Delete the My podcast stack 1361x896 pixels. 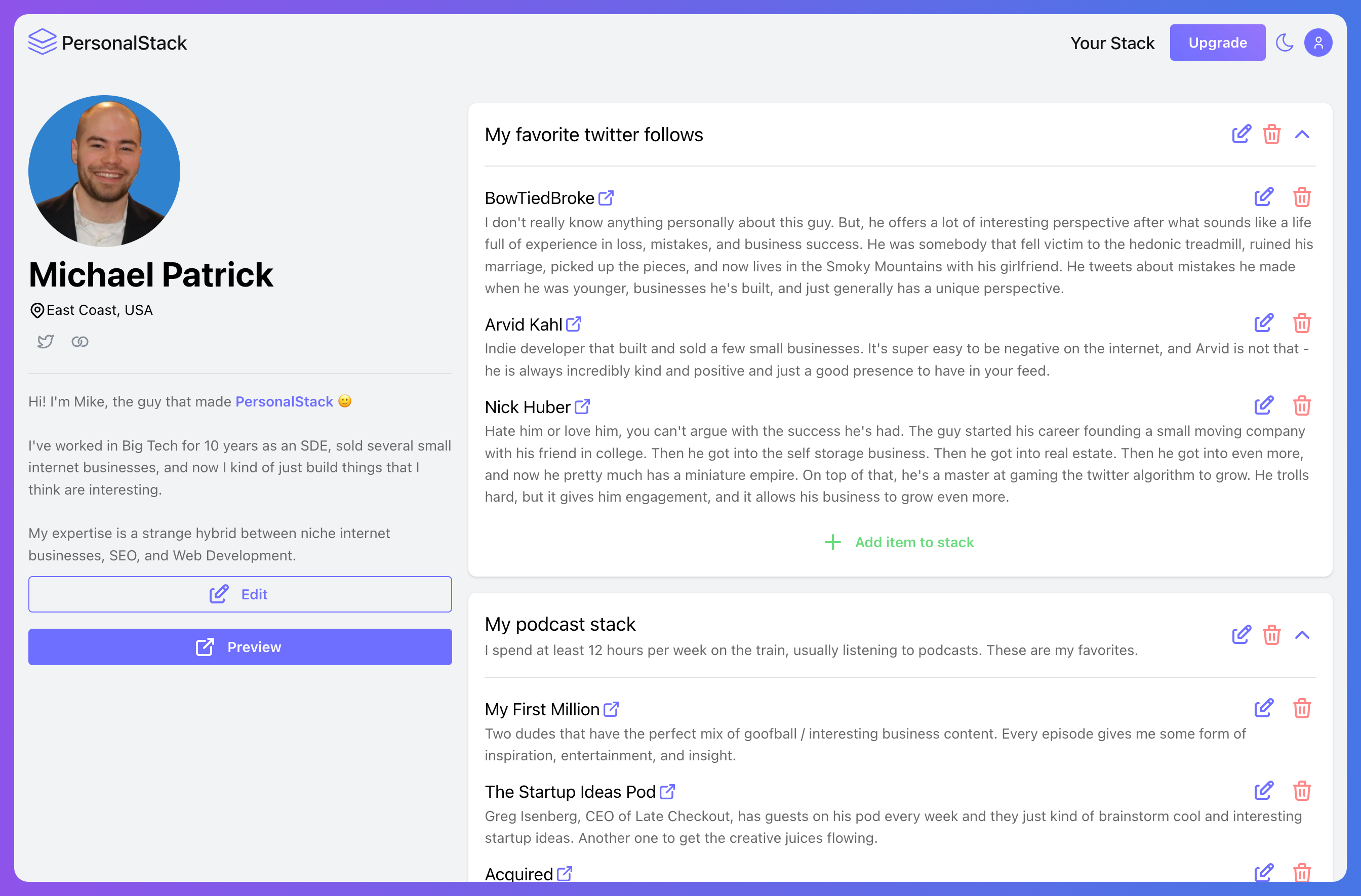(x=1271, y=635)
